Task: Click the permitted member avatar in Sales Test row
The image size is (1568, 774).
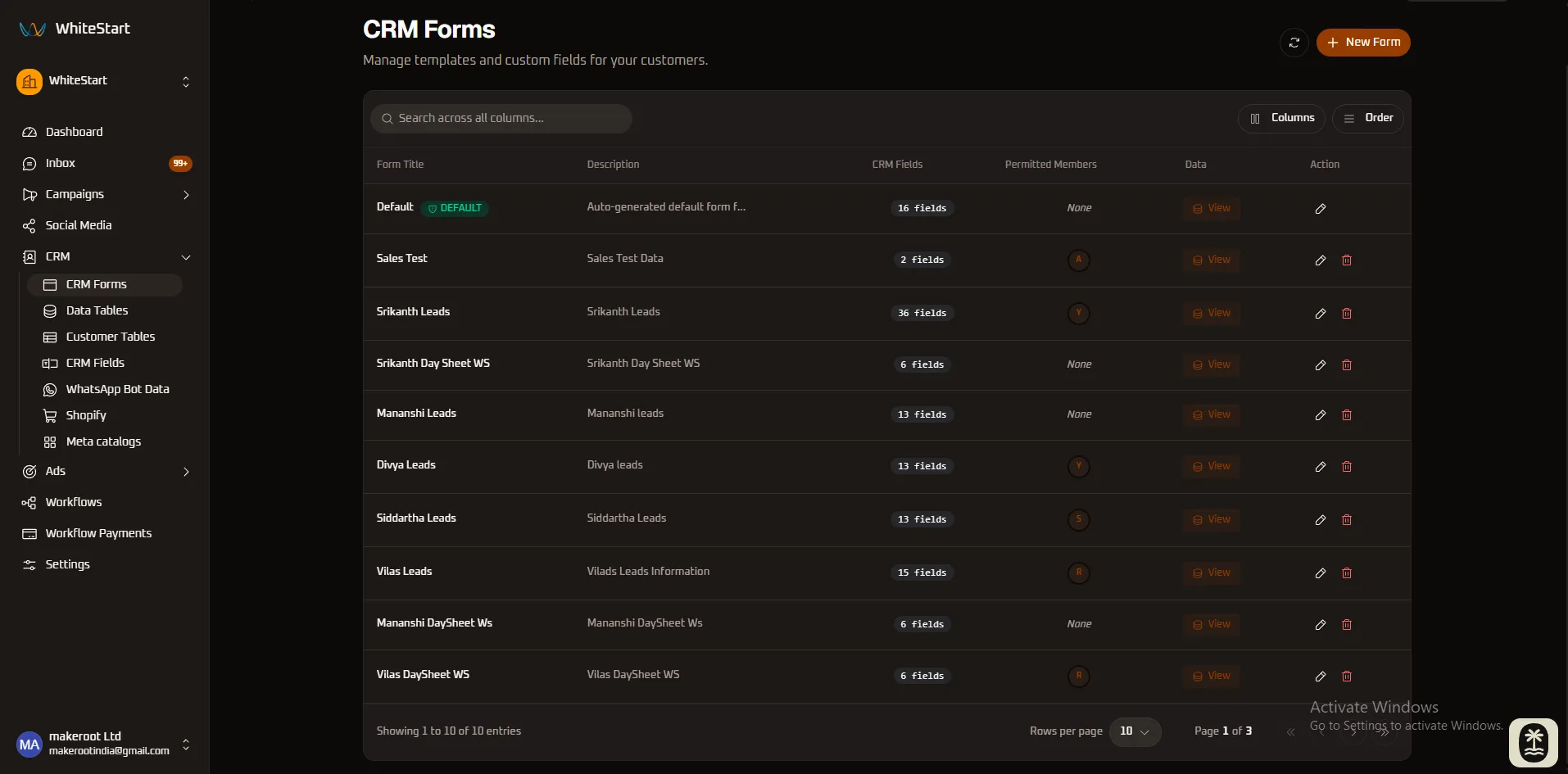Action: 1079,260
